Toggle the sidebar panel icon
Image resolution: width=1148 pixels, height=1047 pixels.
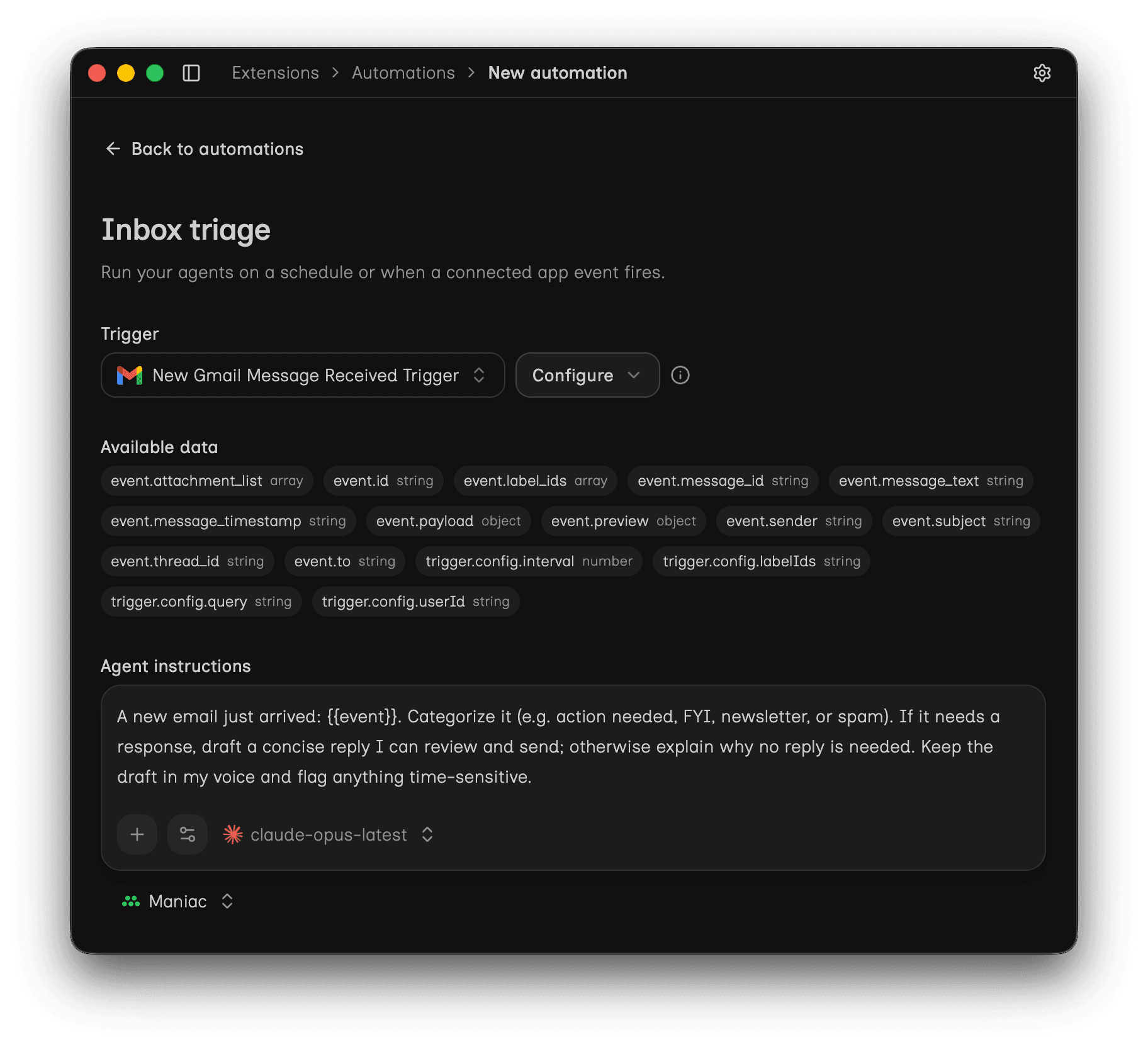coord(191,73)
